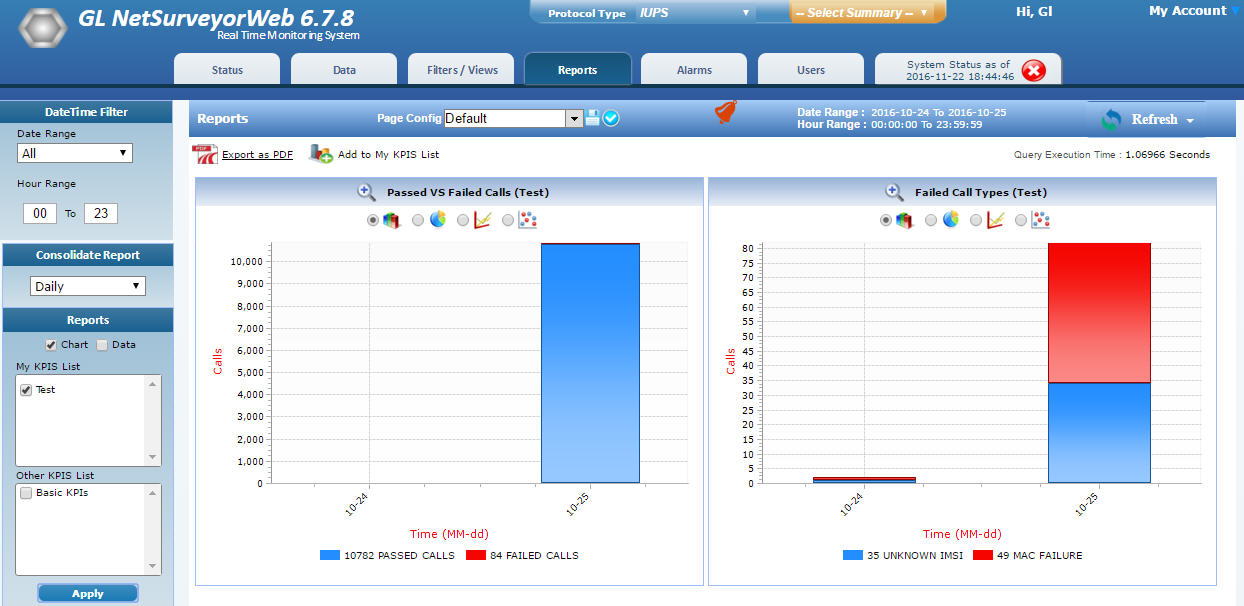This screenshot has width=1244, height=606.
Task: Zoom into the Passed VS Failed Calls chart
Action: click(366, 192)
